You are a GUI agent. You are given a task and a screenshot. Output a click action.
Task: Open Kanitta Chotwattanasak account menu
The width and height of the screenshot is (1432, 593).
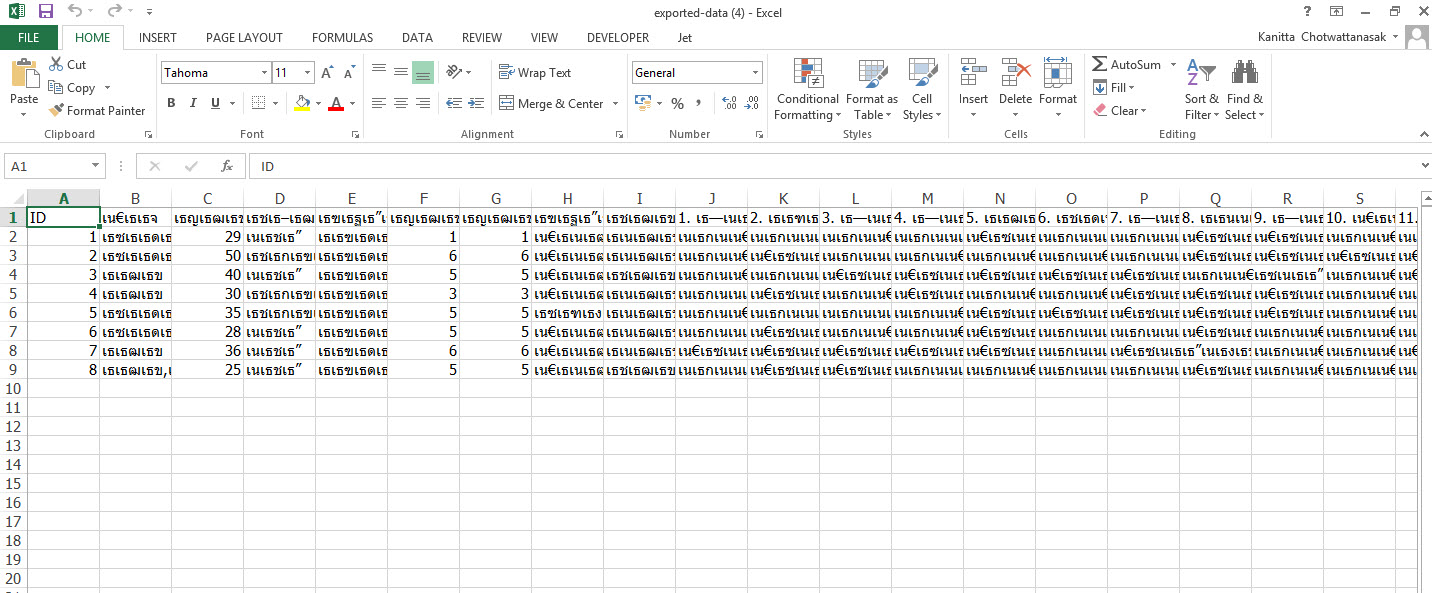(x=1328, y=38)
